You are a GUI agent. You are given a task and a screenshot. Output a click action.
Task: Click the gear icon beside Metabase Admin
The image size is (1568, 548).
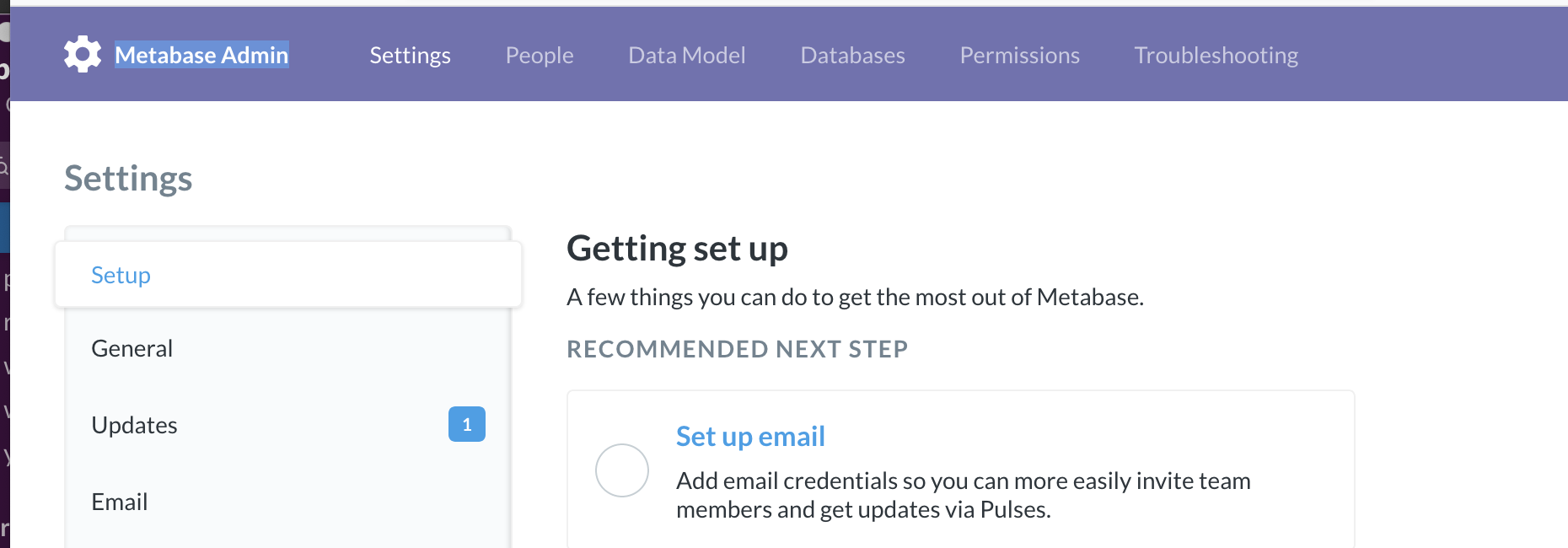(x=82, y=54)
